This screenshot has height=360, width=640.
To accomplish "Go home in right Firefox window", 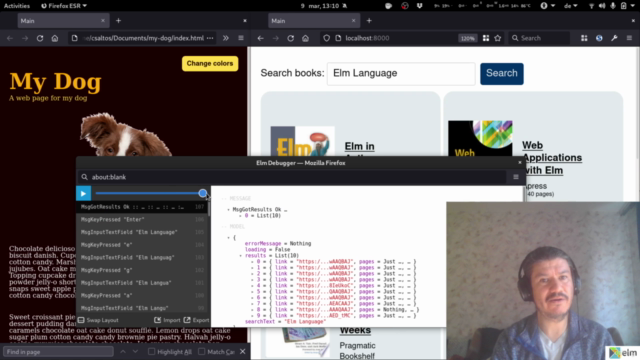I will [305, 38].
